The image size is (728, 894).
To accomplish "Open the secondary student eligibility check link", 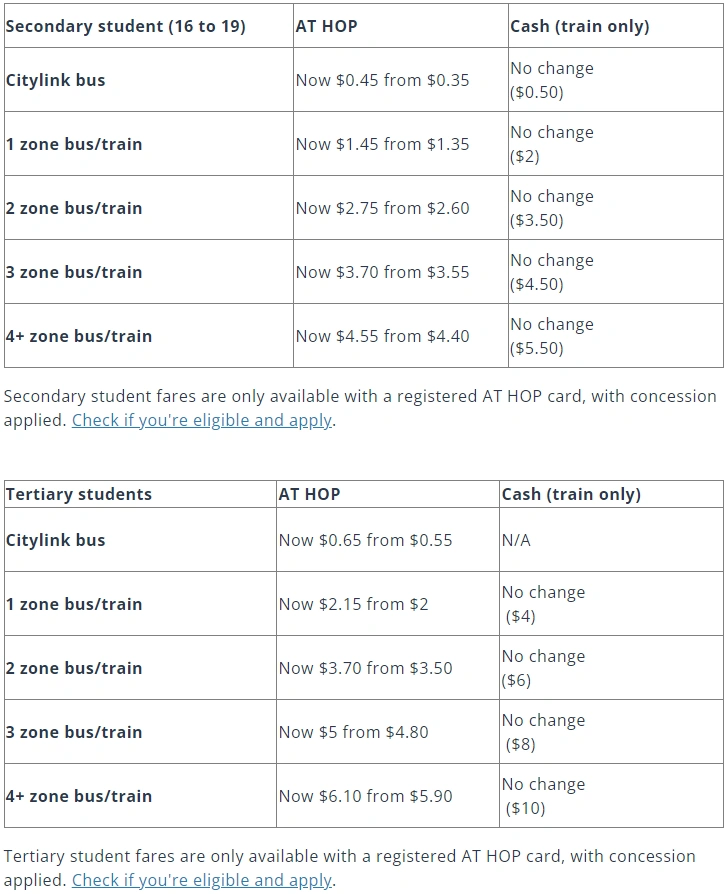I will pos(201,420).
